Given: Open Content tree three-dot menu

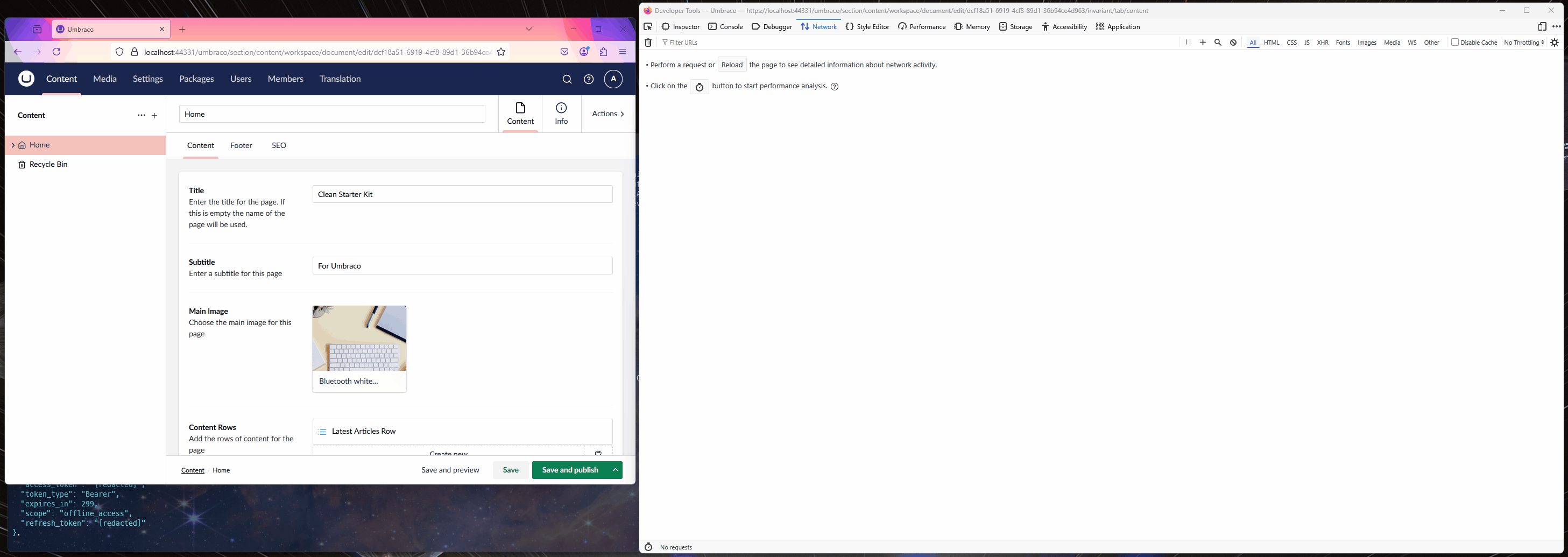Looking at the screenshot, I should pos(141,116).
